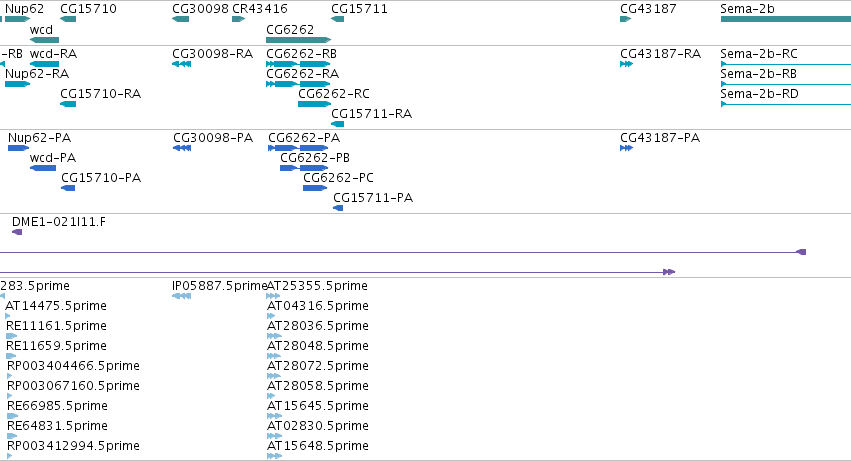
Task: Select the CG6262-PB protein feature
Action: point(304,168)
